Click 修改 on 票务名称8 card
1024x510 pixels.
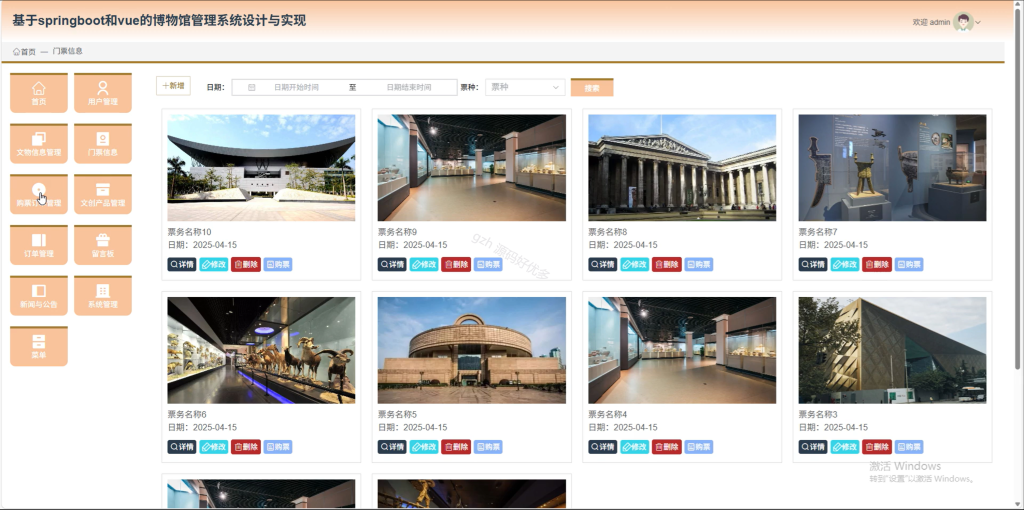click(x=635, y=264)
